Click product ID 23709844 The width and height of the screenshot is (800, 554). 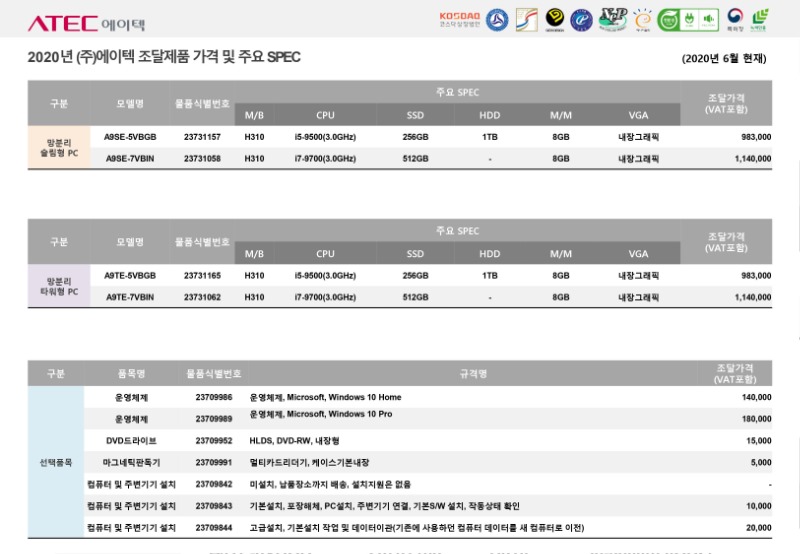click(x=214, y=527)
